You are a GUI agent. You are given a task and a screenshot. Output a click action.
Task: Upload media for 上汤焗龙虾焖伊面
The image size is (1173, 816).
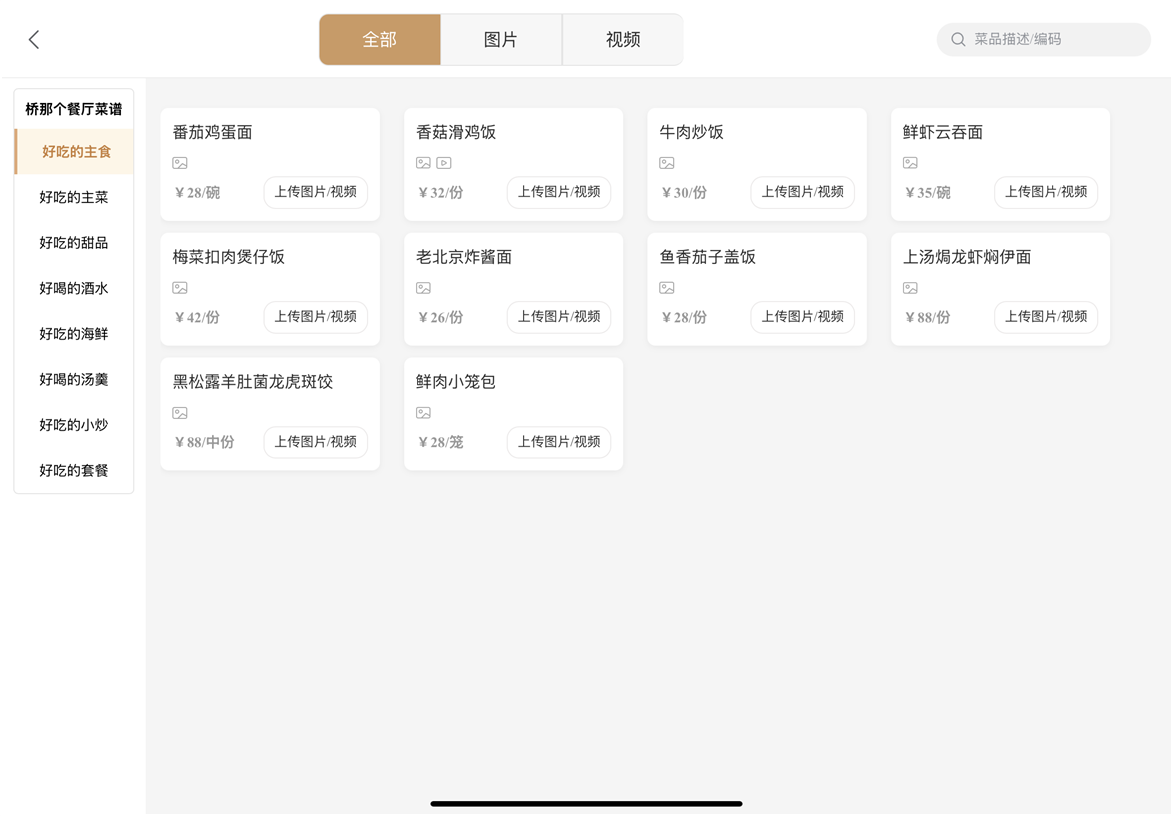[1045, 317]
